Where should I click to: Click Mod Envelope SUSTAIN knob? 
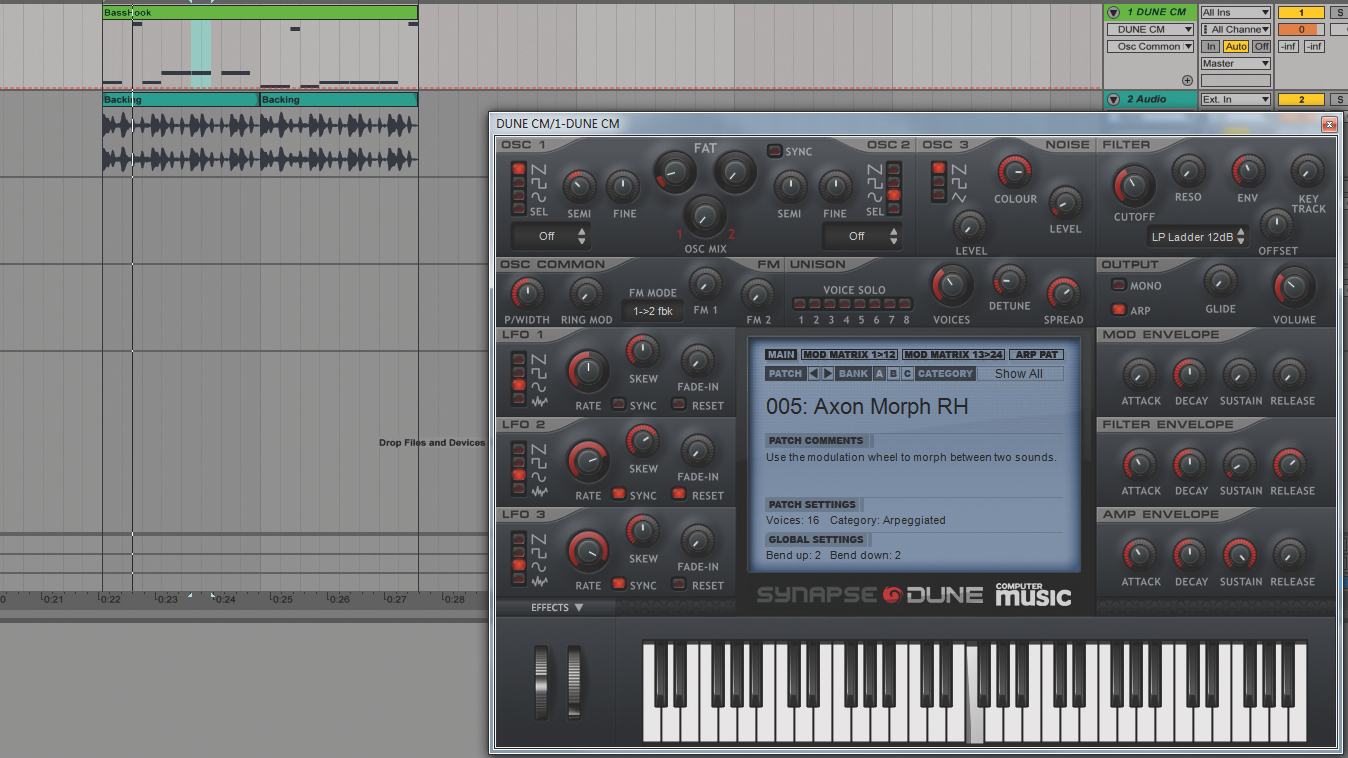click(1240, 375)
